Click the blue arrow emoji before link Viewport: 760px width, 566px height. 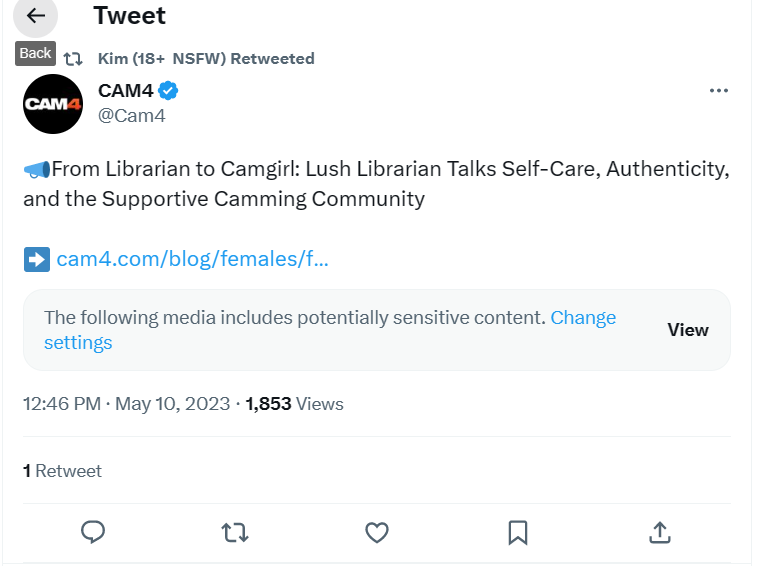37,259
